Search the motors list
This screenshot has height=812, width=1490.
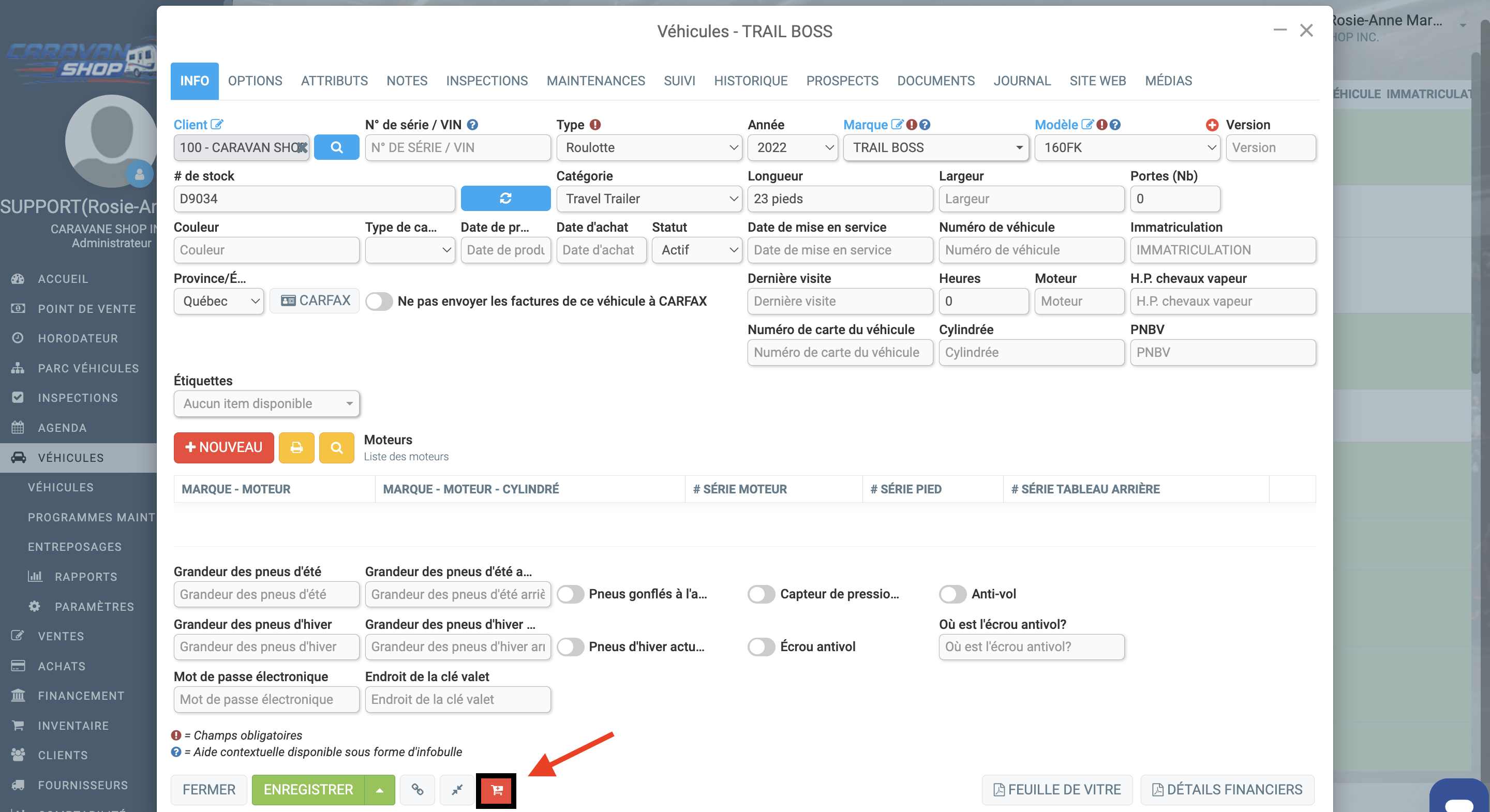337,448
